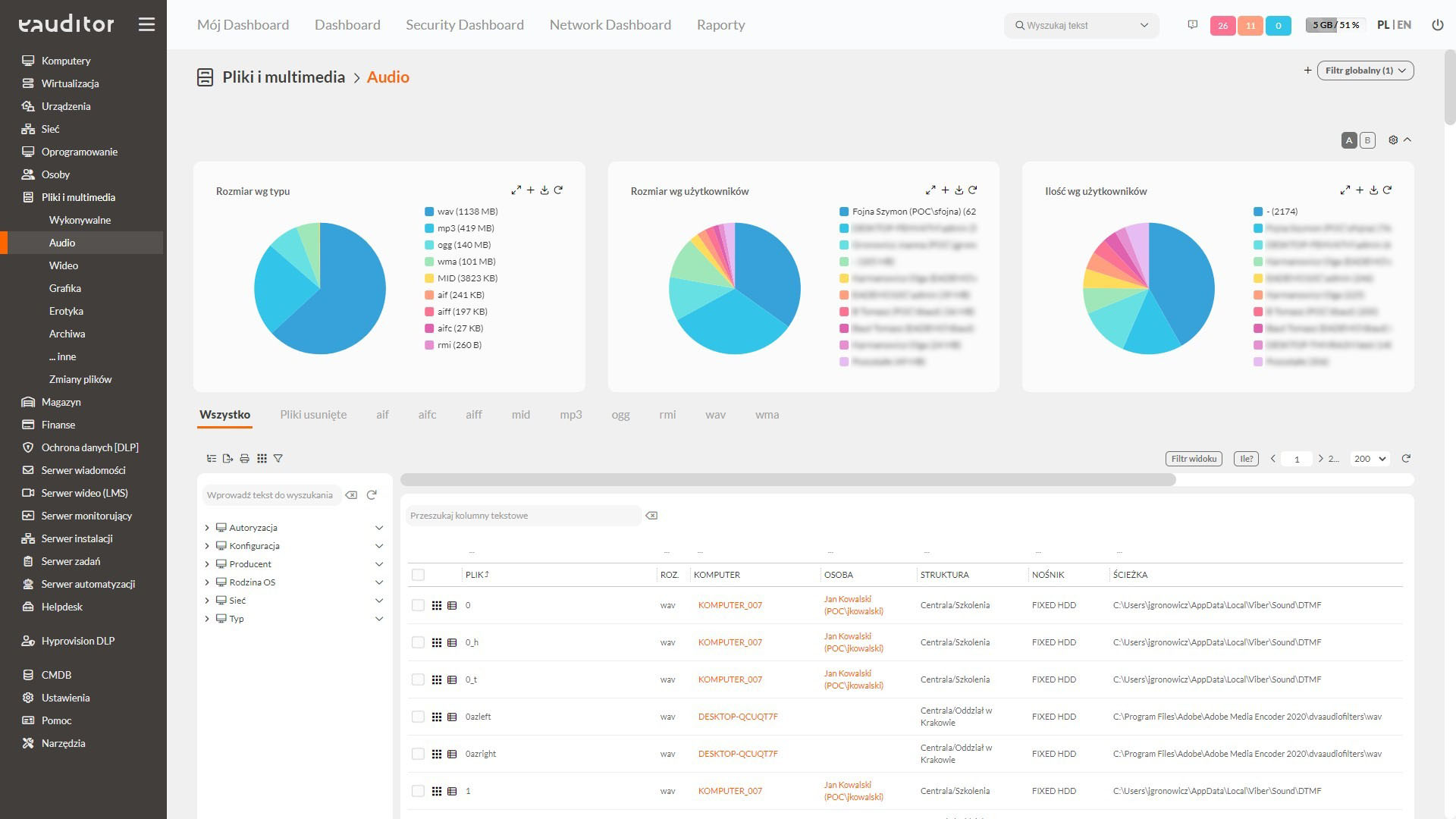The image size is (1456, 819).
Task: Sort by the PLIK column header
Action: point(477,575)
